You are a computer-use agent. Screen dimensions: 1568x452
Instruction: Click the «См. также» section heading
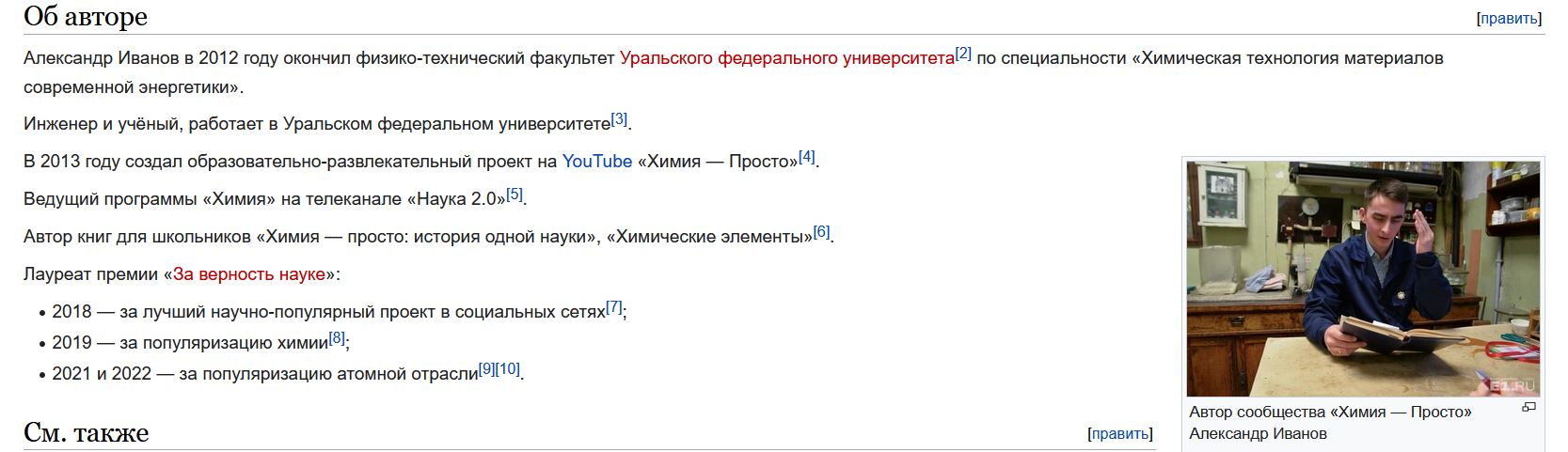(x=87, y=432)
